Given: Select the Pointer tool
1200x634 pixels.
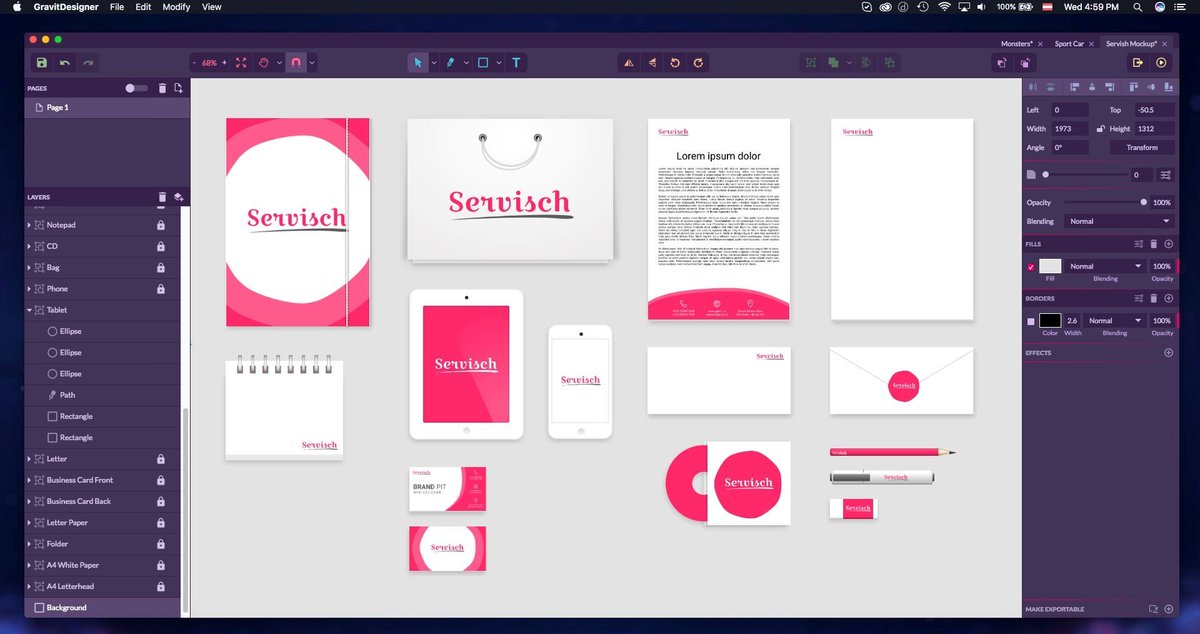Looking at the screenshot, I should coord(418,62).
